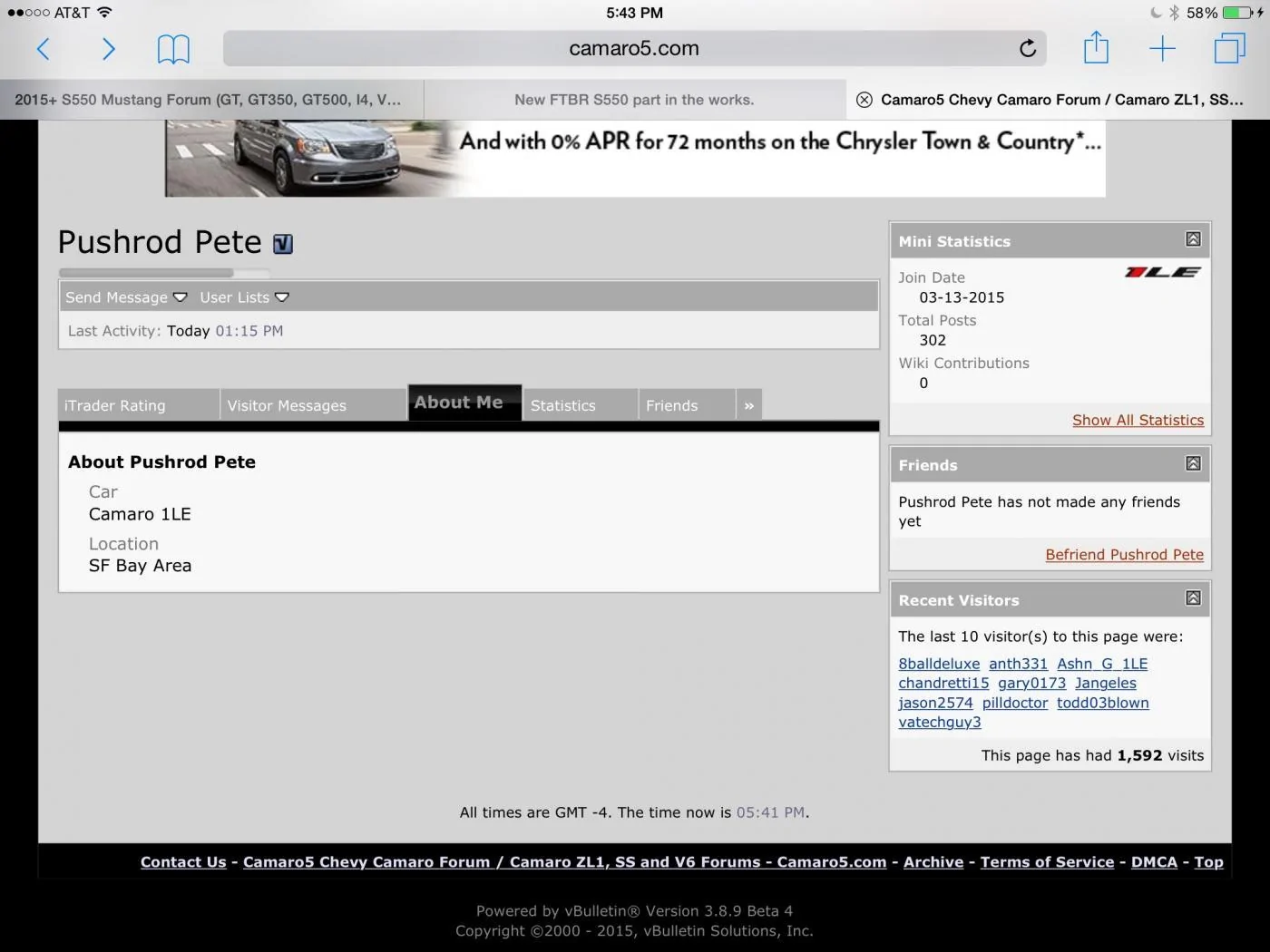Open Show All Statistics link

click(1138, 420)
